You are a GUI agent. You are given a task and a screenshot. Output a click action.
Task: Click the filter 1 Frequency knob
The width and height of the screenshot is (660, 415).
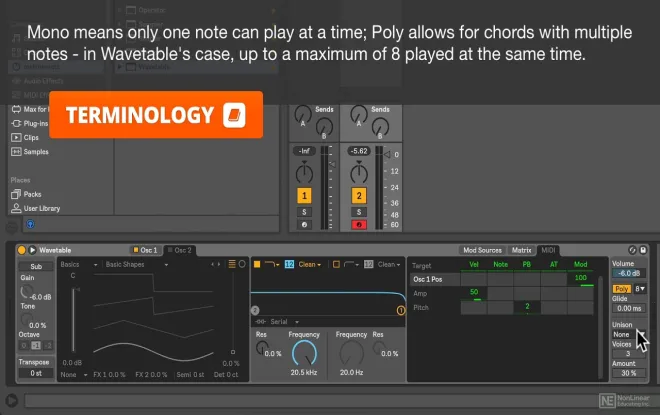304,354
